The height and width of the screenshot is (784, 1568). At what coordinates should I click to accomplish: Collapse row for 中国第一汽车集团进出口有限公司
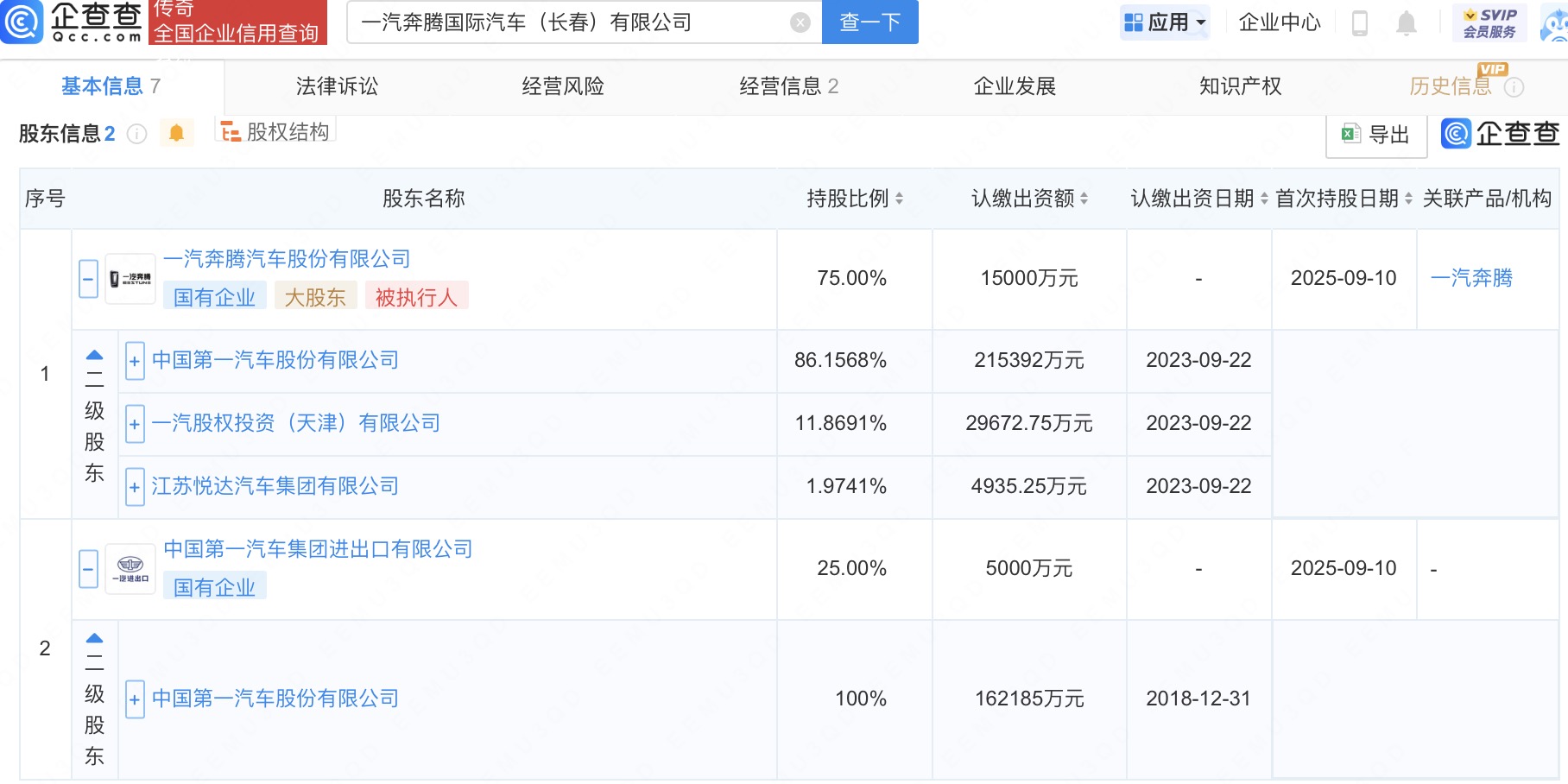click(88, 569)
